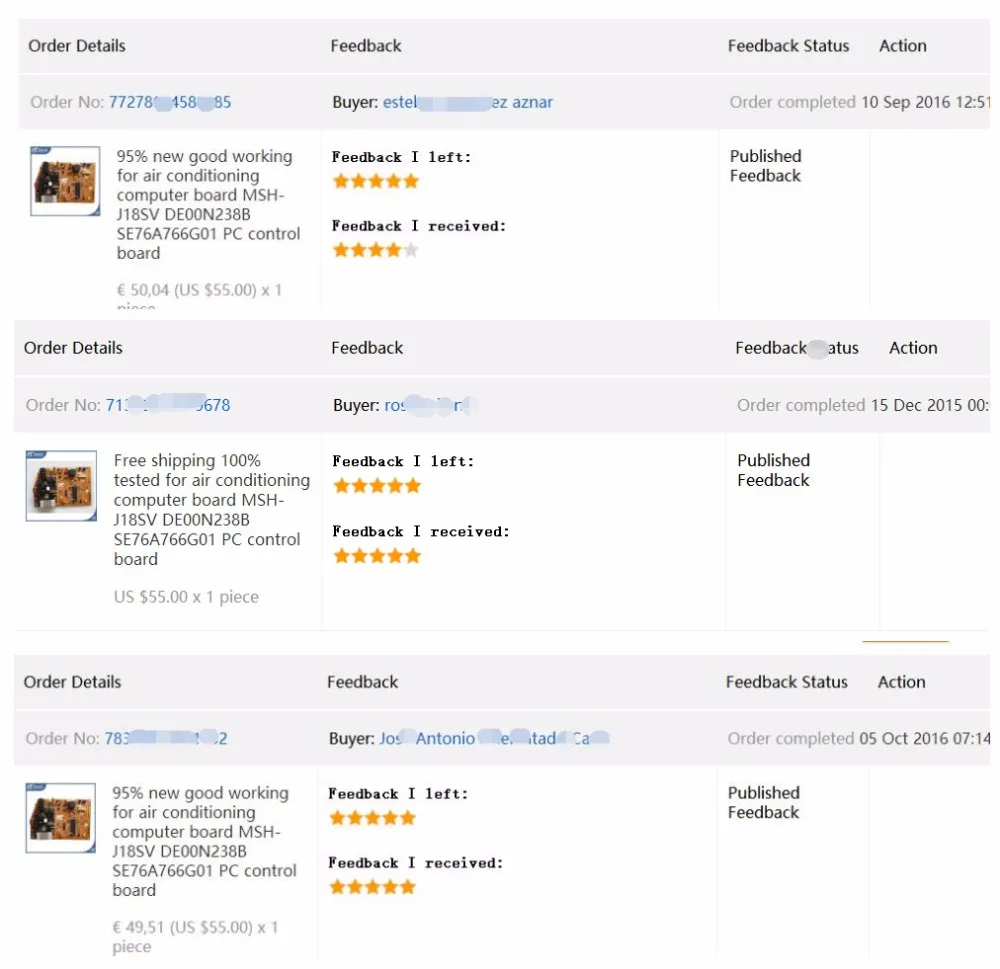Open product thumbnail in the 05 Oct 2016 order

(61, 818)
